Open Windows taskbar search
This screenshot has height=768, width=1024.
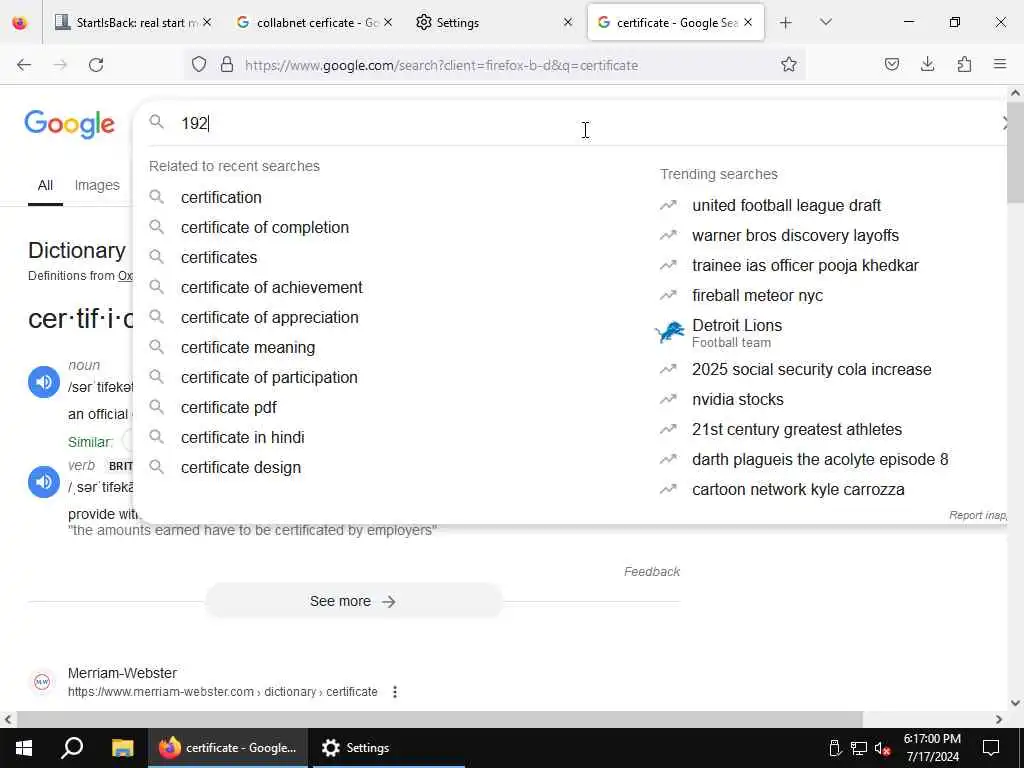click(x=72, y=748)
